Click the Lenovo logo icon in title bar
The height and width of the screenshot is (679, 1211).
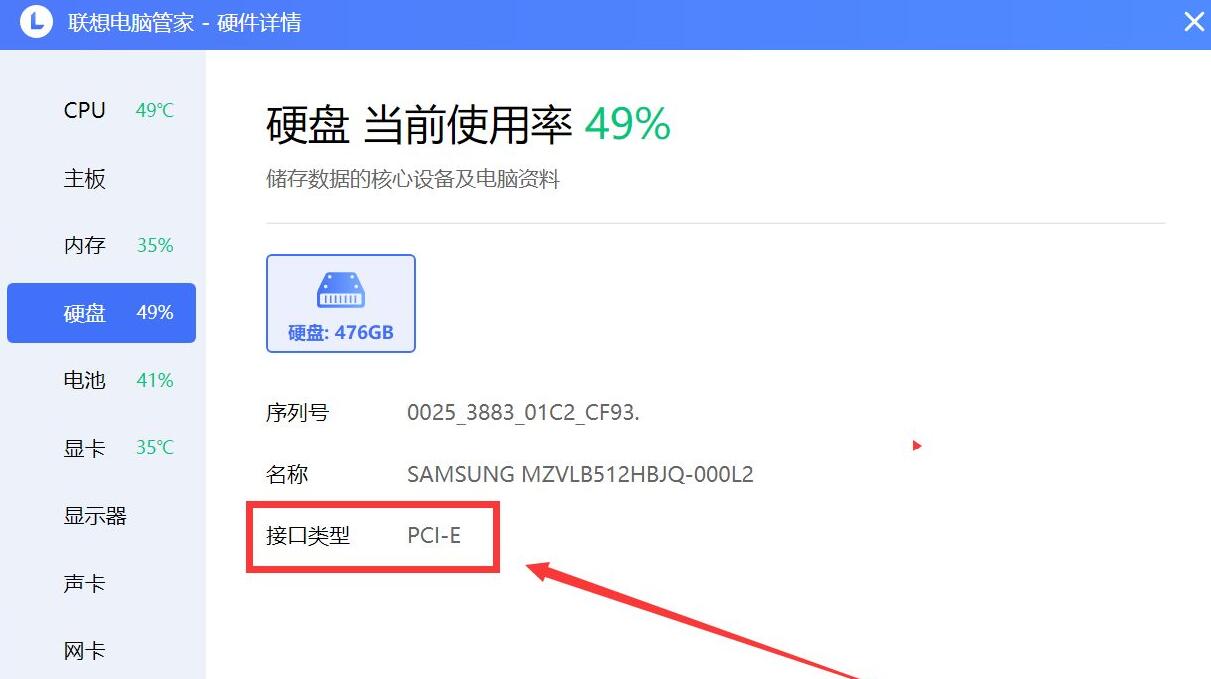coord(36,21)
